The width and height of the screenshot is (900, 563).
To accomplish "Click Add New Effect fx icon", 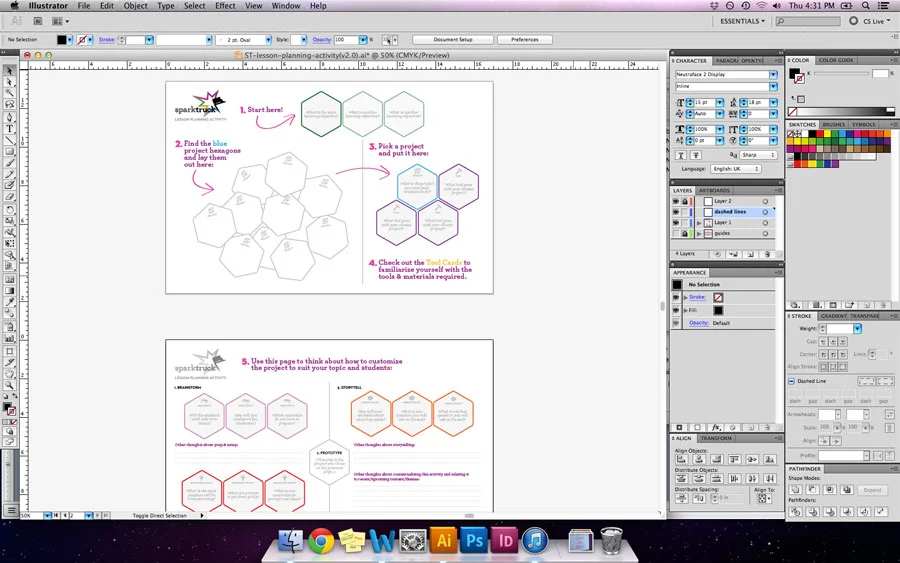I will tap(716, 428).
